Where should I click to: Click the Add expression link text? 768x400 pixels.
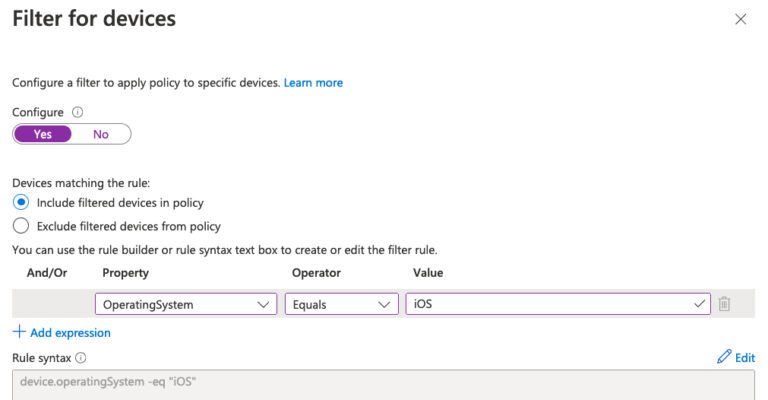70,332
